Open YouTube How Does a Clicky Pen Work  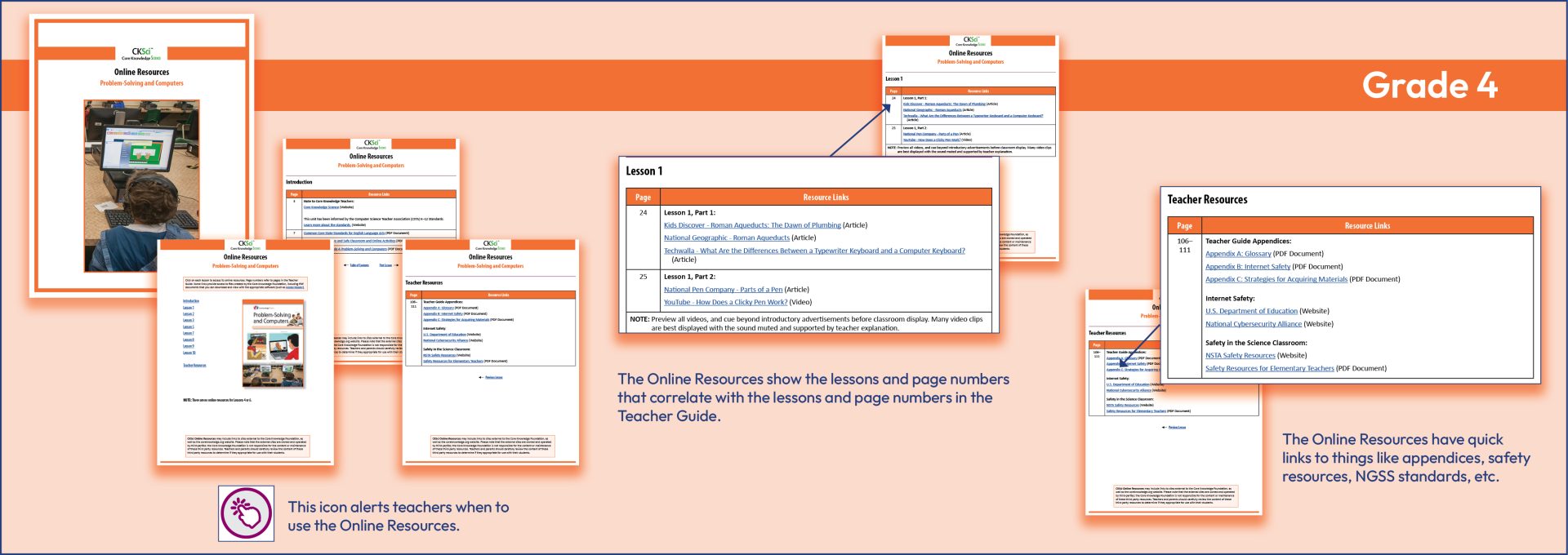click(725, 302)
